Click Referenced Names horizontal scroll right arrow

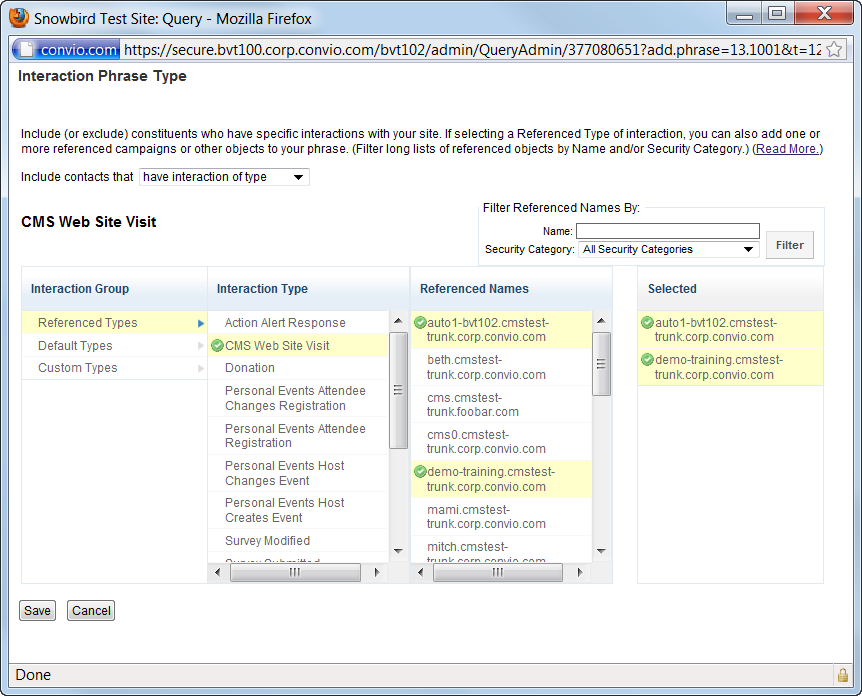click(x=579, y=572)
